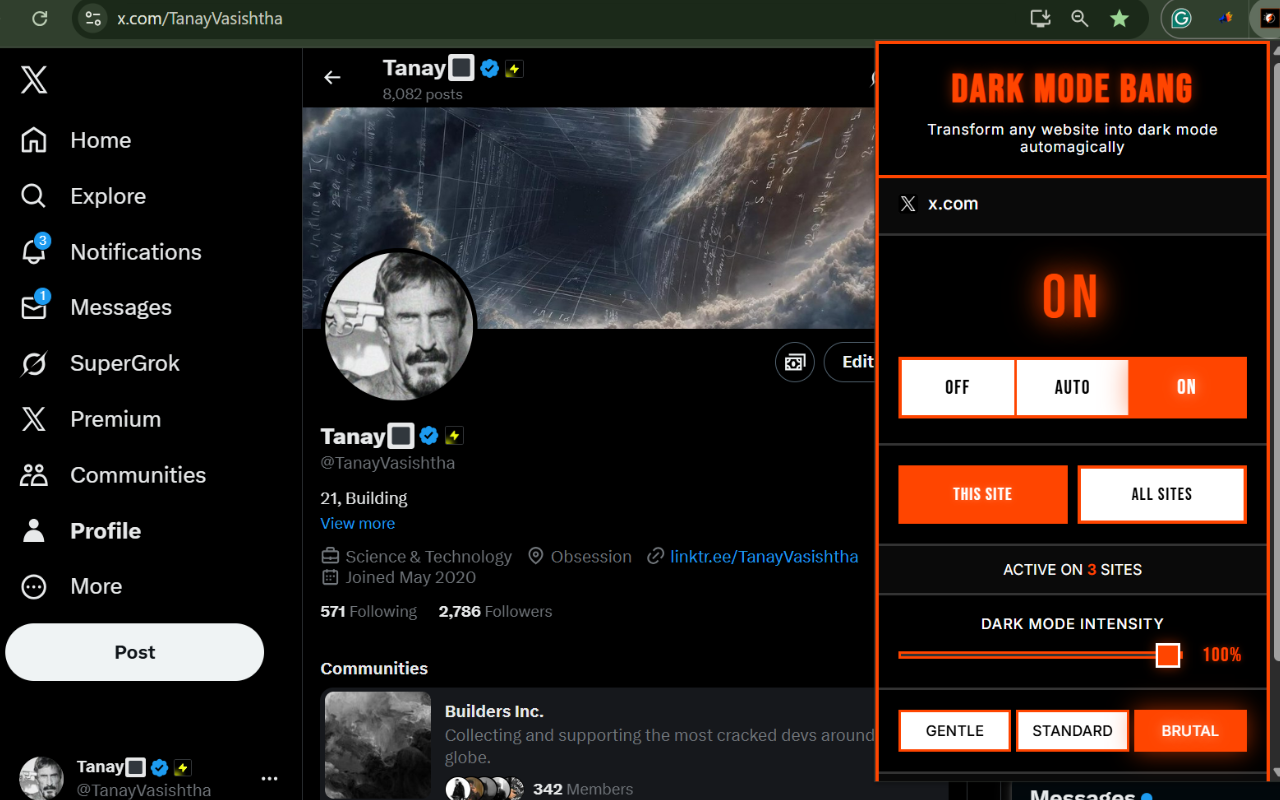This screenshot has width=1280, height=800.
Task: Open Explore from the sidebar
Action: point(83,196)
